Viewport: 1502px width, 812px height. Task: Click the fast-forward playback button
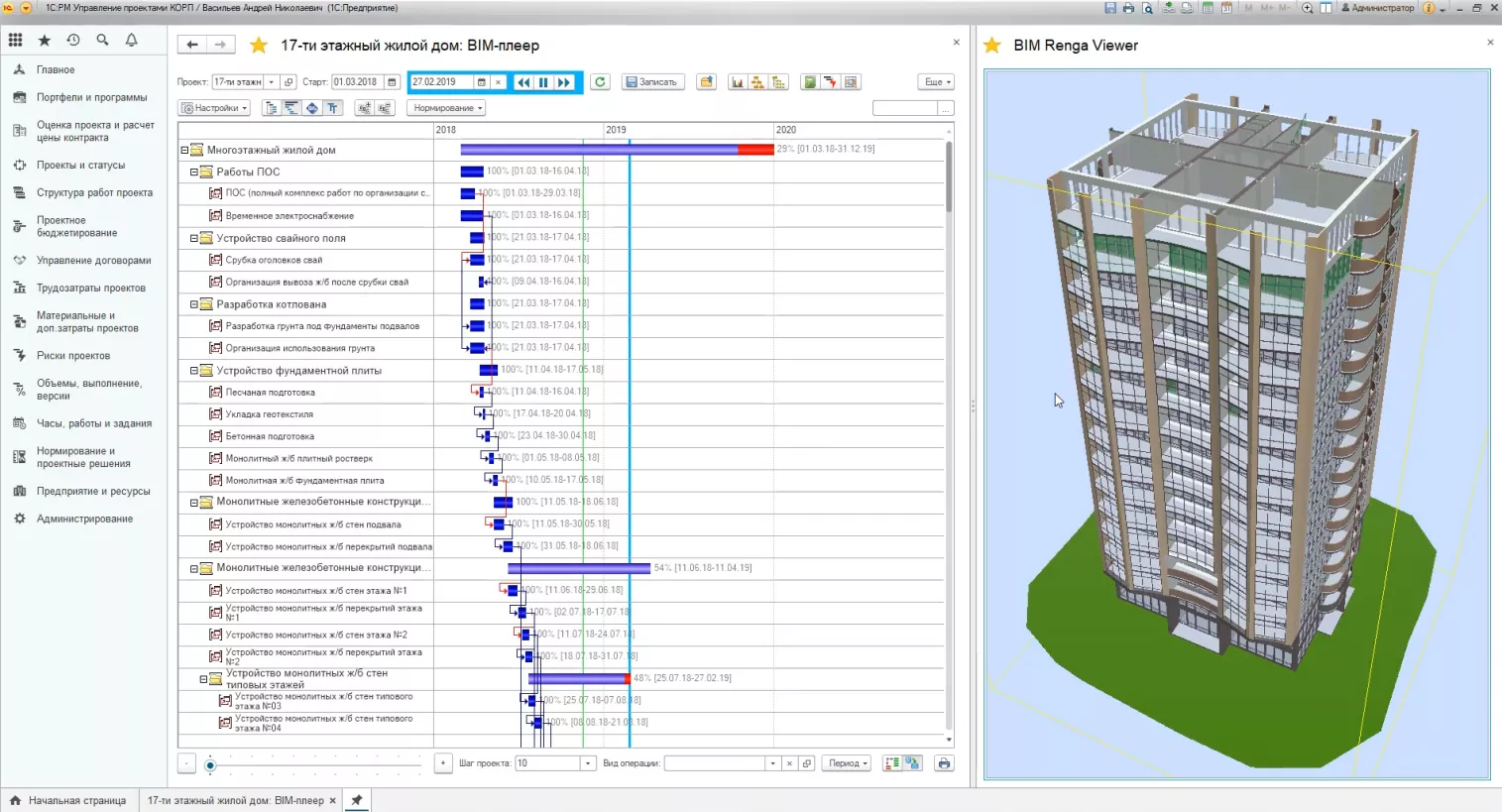pyautogui.click(x=564, y=82)
